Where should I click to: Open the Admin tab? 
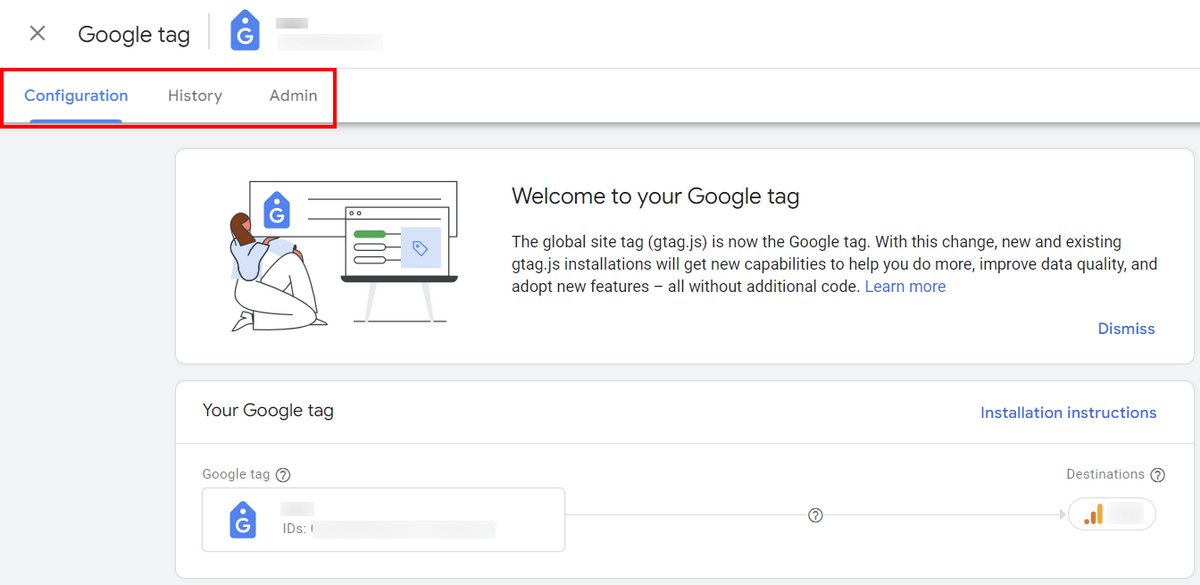pyautogui.click(x=293, y=96)
